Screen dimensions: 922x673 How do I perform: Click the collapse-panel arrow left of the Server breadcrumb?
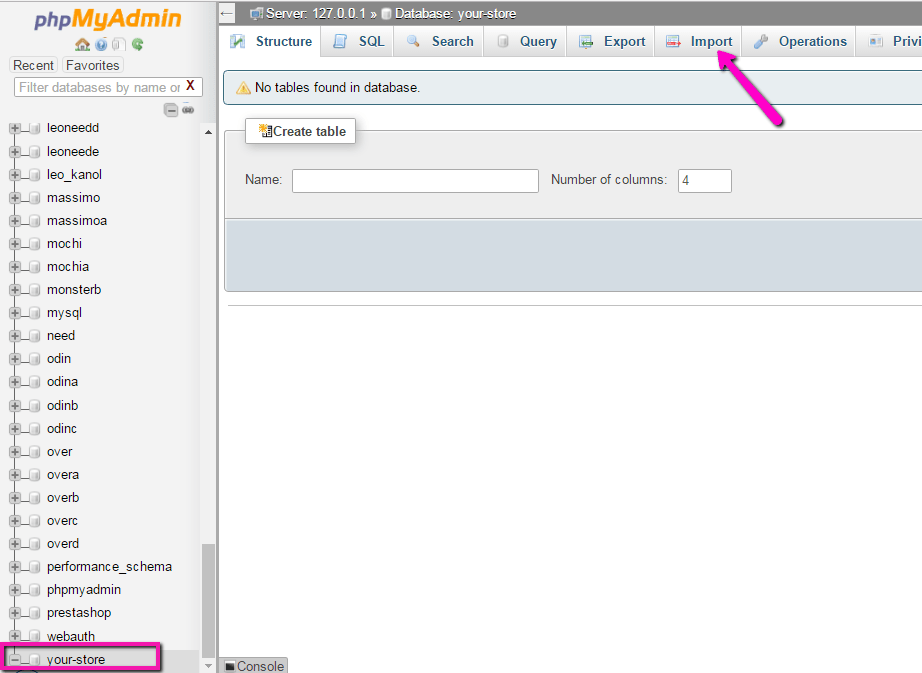[228, 13]
